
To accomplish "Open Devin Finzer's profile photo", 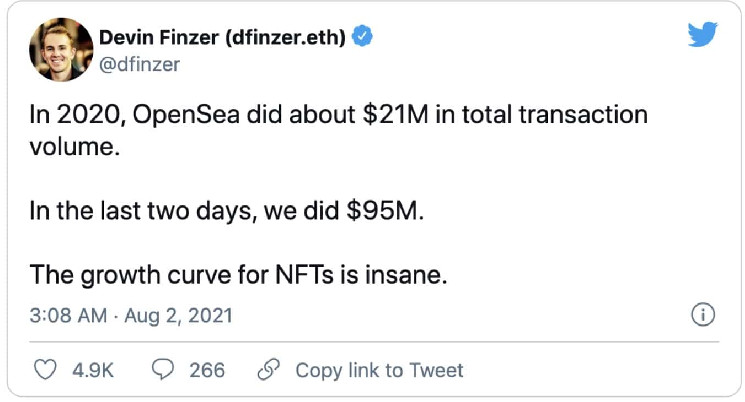I will pos(61,49).
